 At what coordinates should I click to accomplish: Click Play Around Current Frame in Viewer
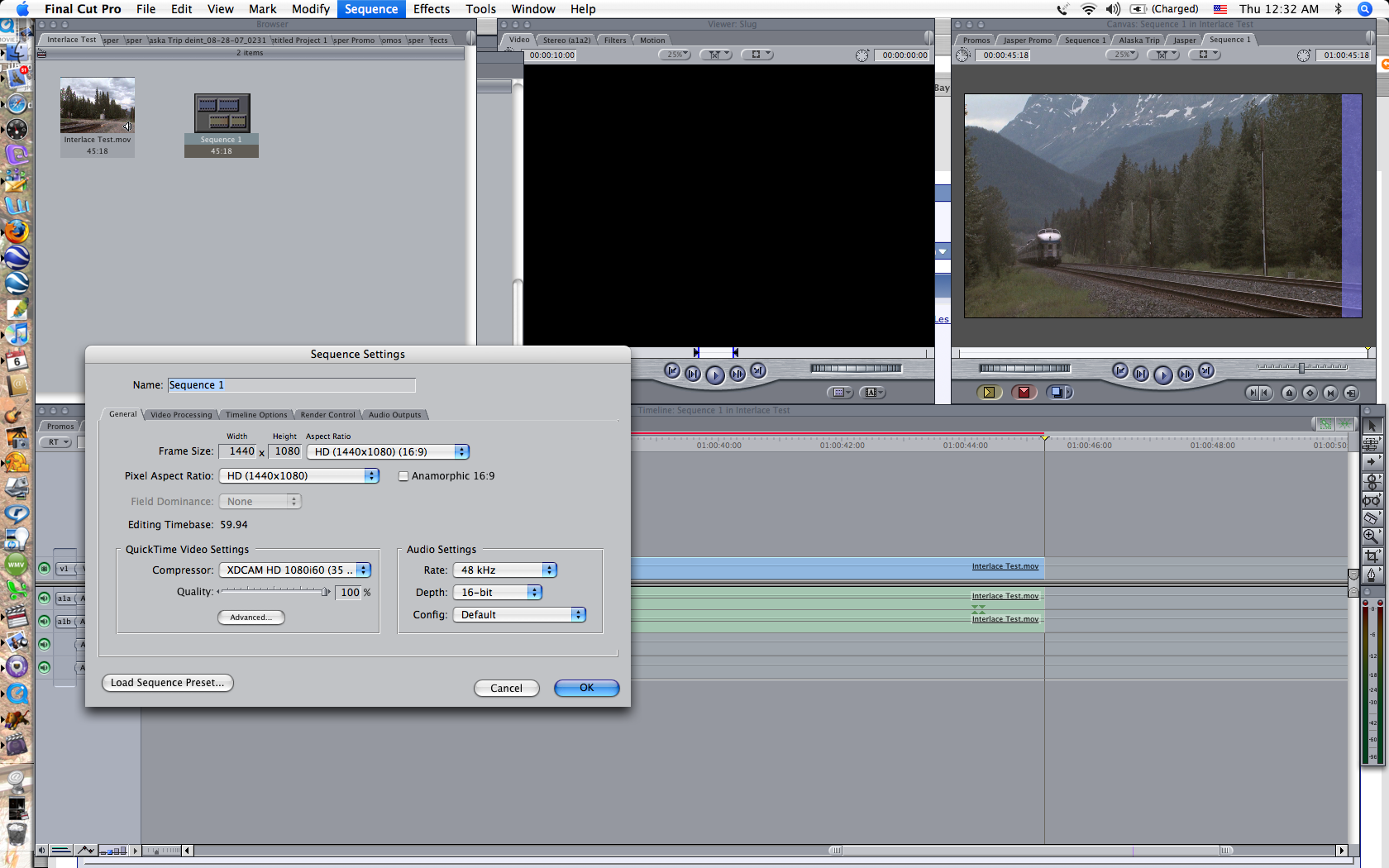click(737, 374)
